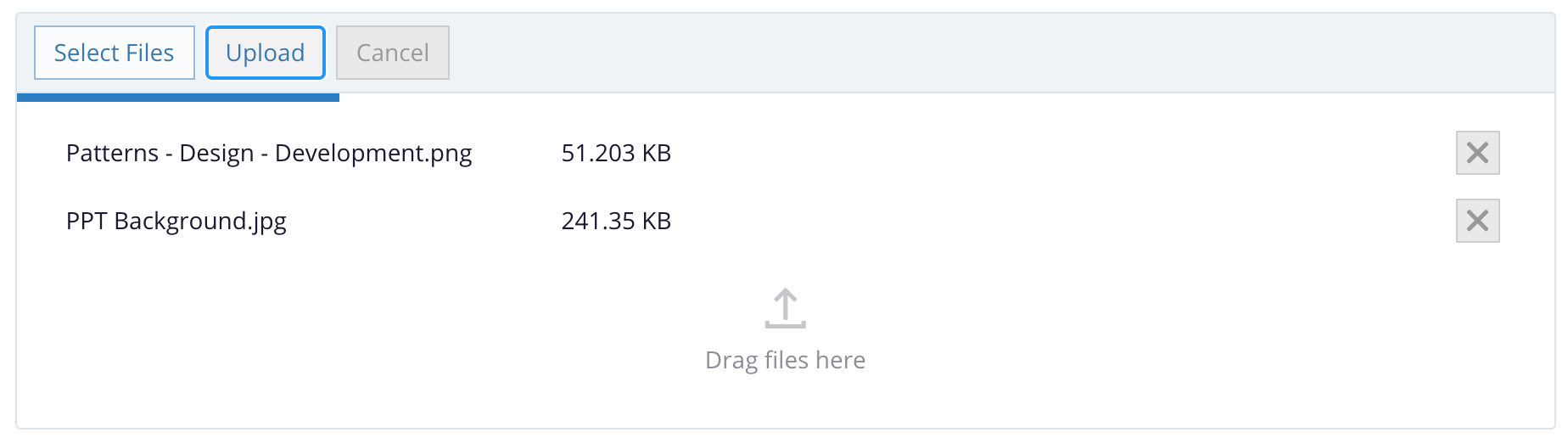The width and height of the screenshot is (1568, 438).
Task: Remove PPT Background.jpg from the list
Action: [1477, 221]
